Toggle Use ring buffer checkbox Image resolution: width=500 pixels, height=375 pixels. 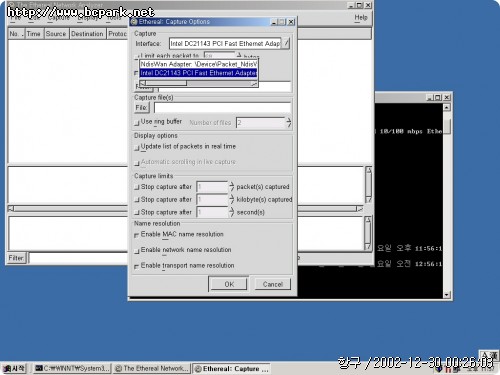pos(136,123)
